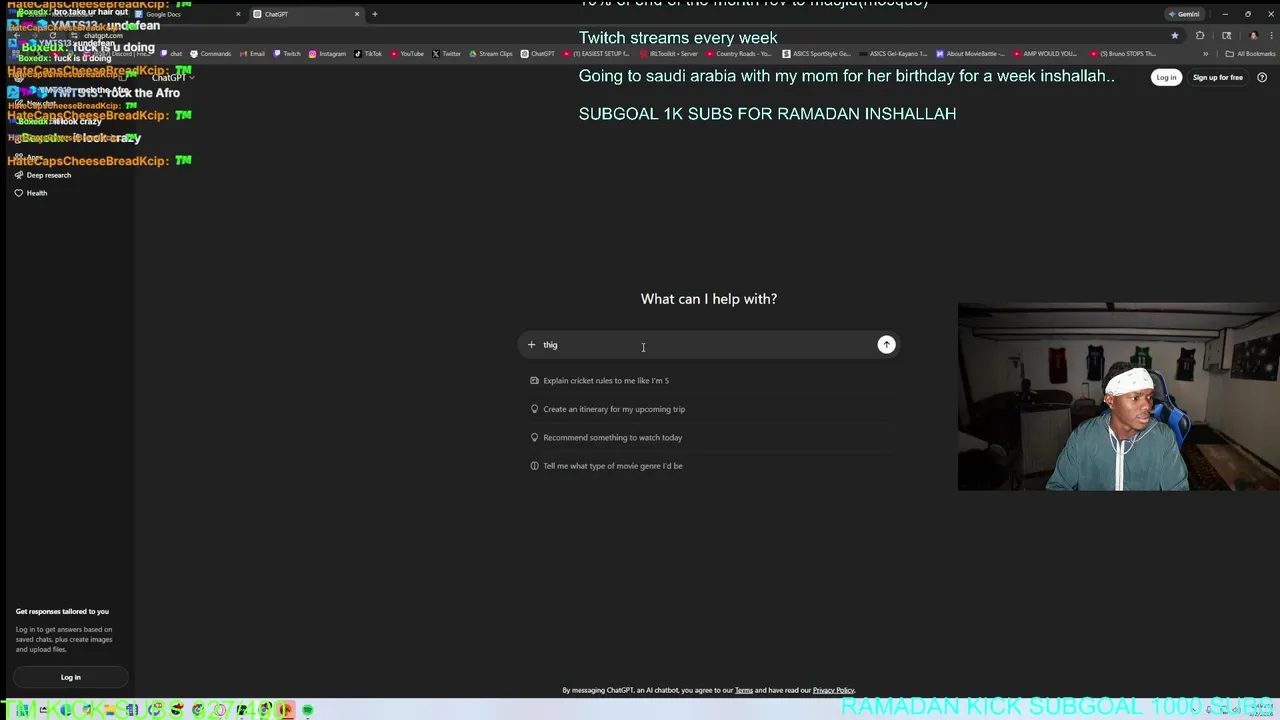Open the help question mark icon
The width and height of the screenshot is (1280, 720).
(x=1262, y=77)
